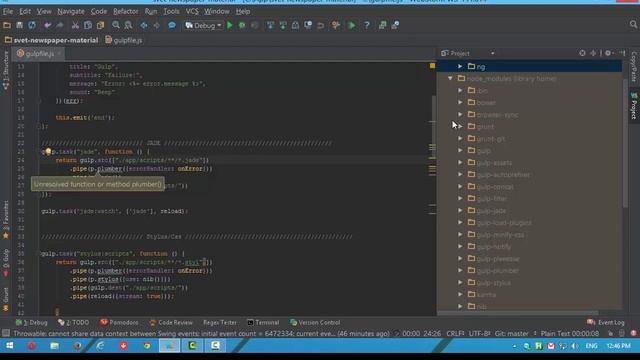Open the Pomodoro tool button
This screenshot has height=360, width=640.
[x=119, y=322]
